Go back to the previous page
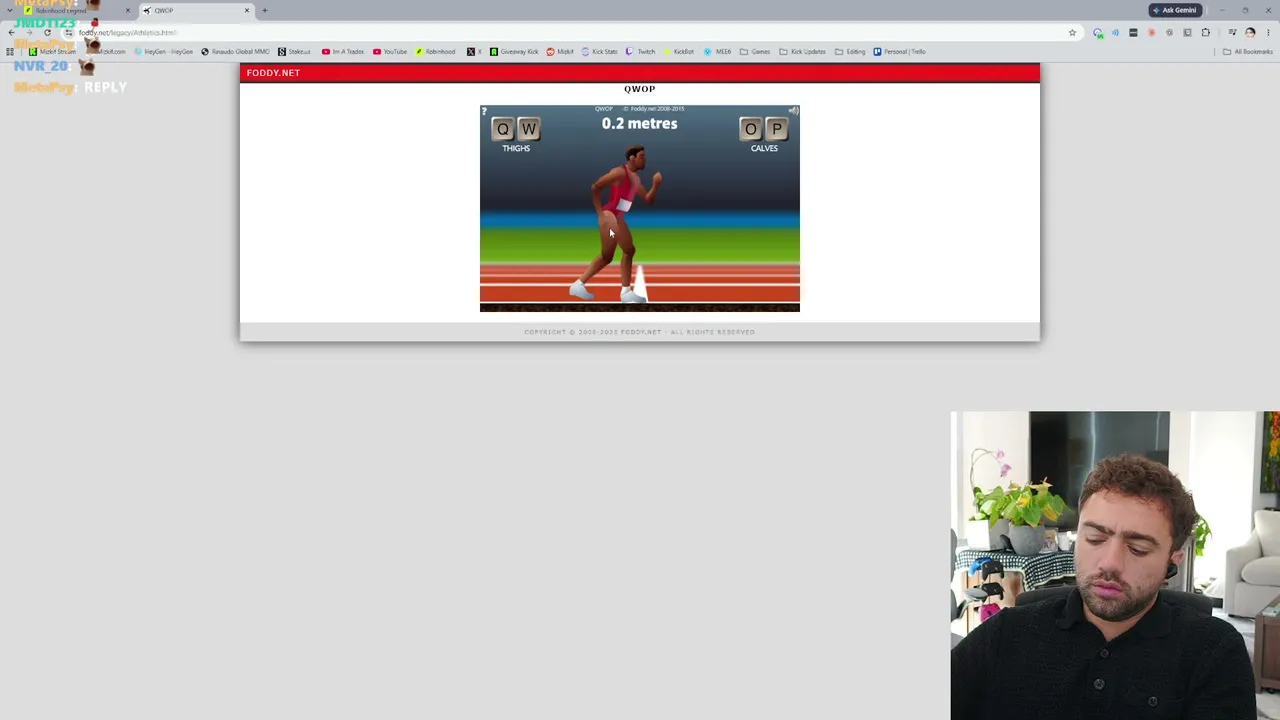The image size is (1280, 720). click(11, 33)
